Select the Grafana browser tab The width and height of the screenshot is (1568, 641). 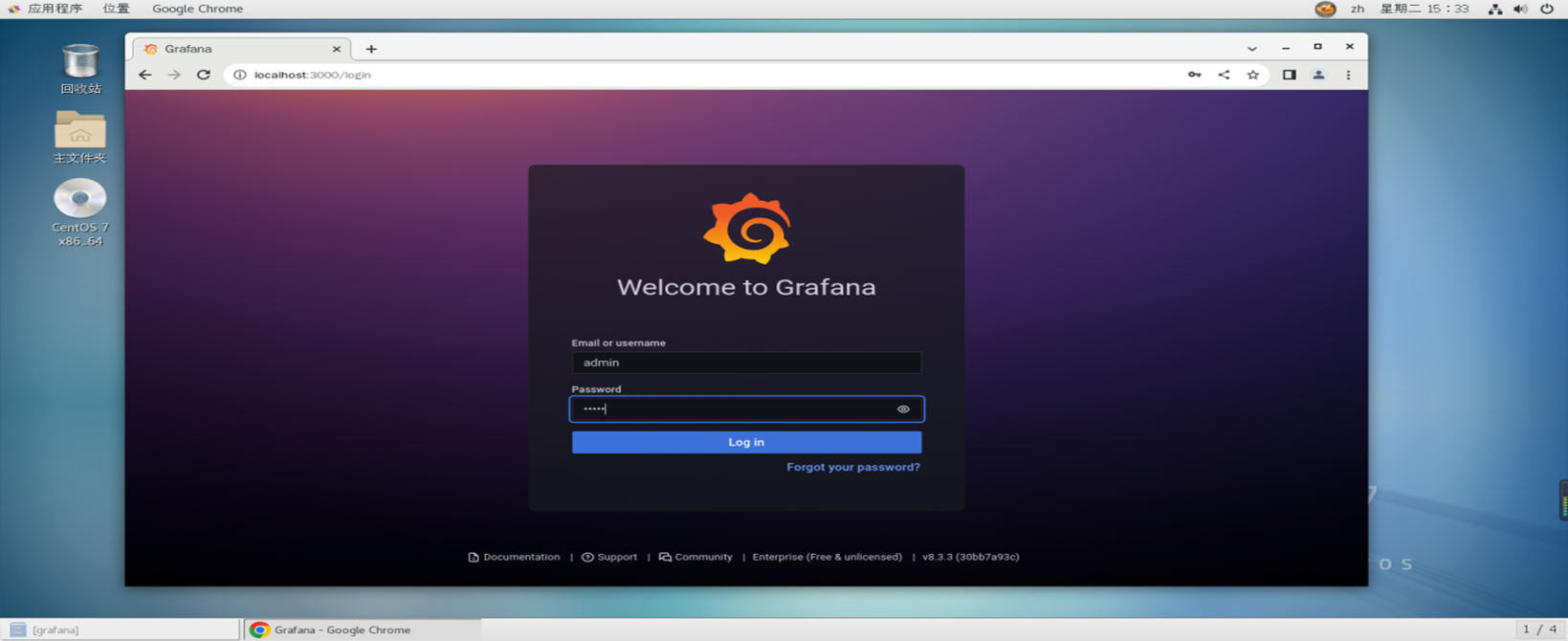[x=239, y=49]
